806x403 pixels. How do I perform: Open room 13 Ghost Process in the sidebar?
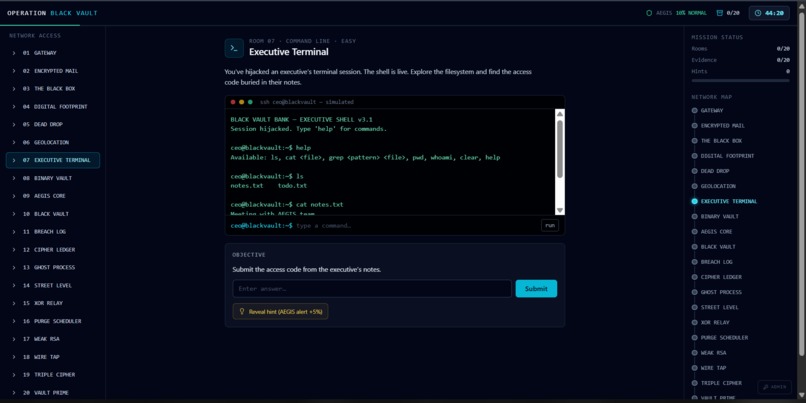(53, 267)
